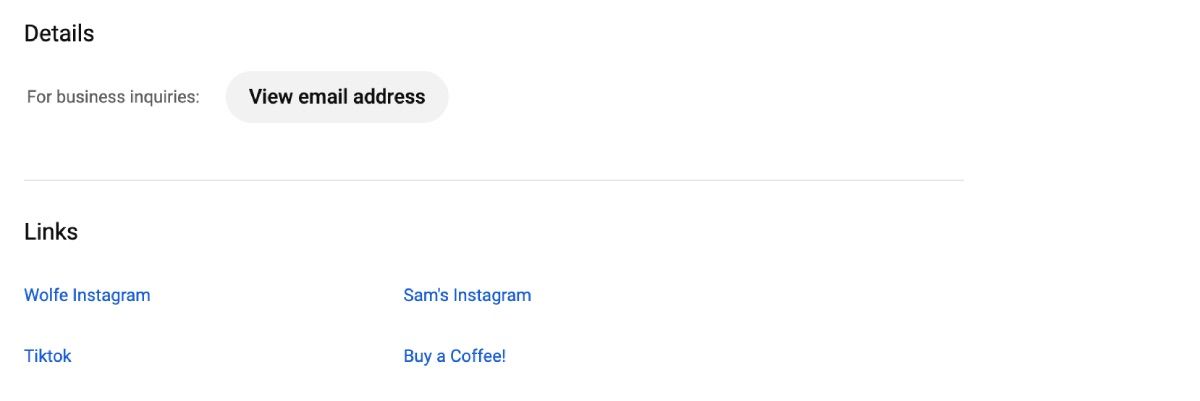The height and width of the screenshot is (401, 1200).
Task: Open the Wolfe Instagram link
Action: [87, 295]
